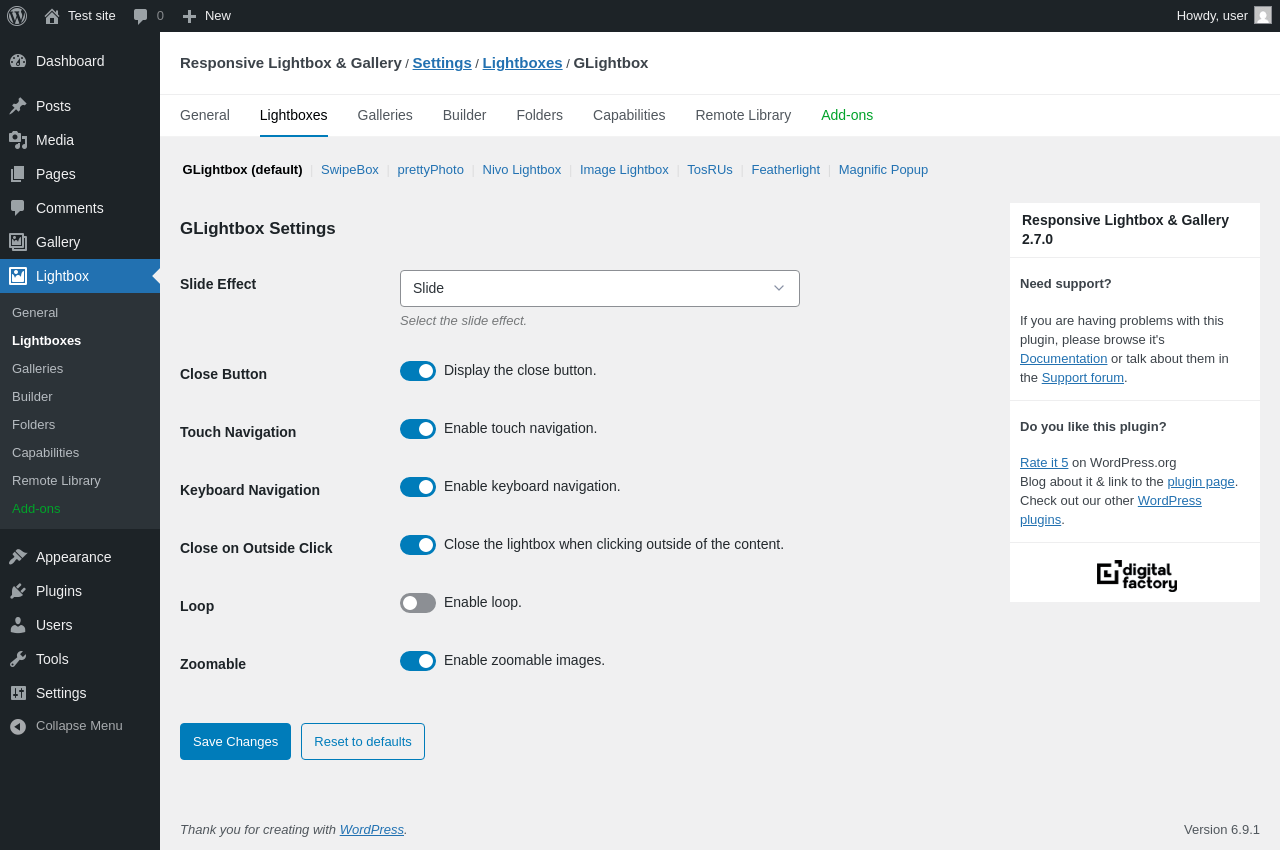The width and height of the screenshot is (1280, 850).
Task: Click the Posts pushpin icon
Action: click(x=18, y=106)
